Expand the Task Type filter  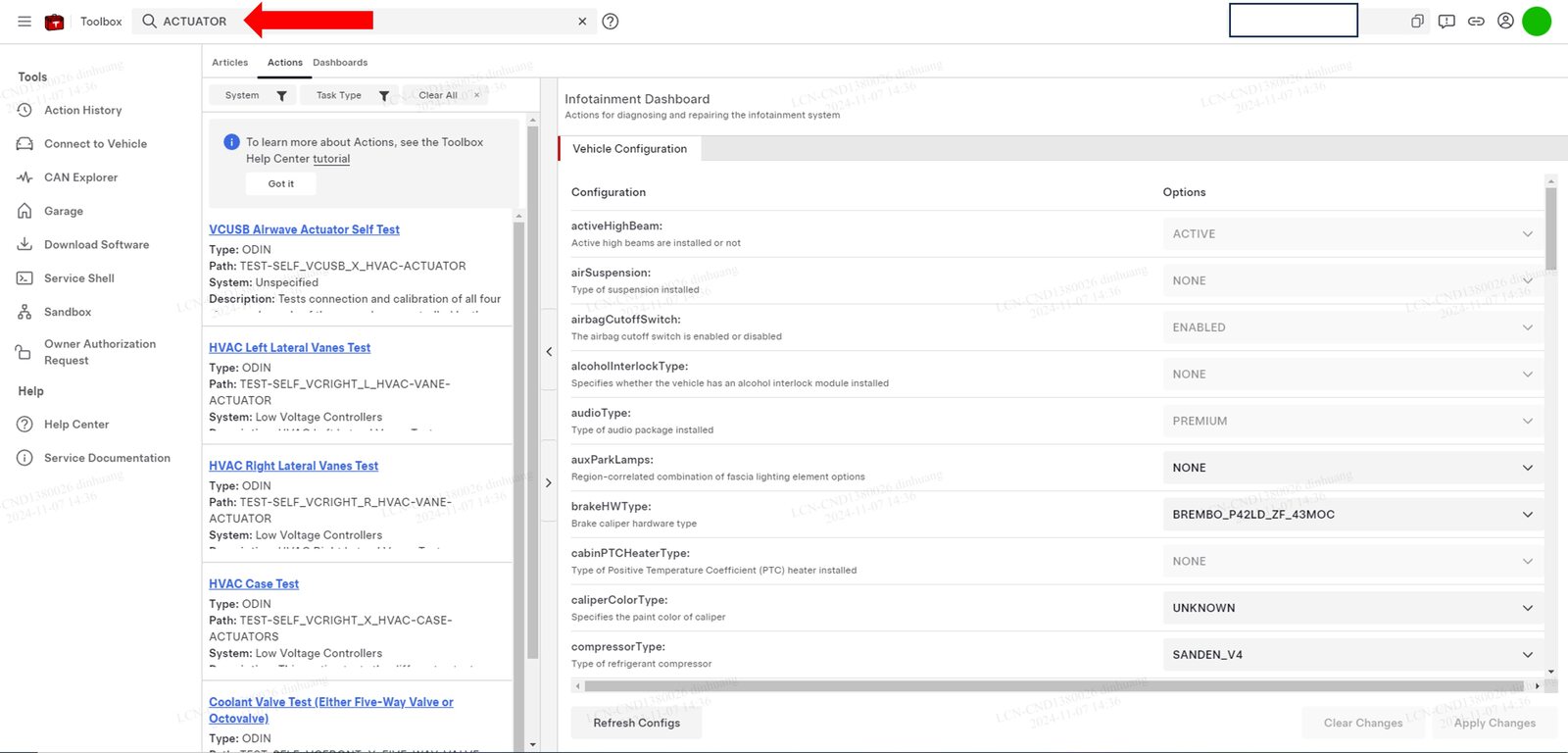[351, 95]
